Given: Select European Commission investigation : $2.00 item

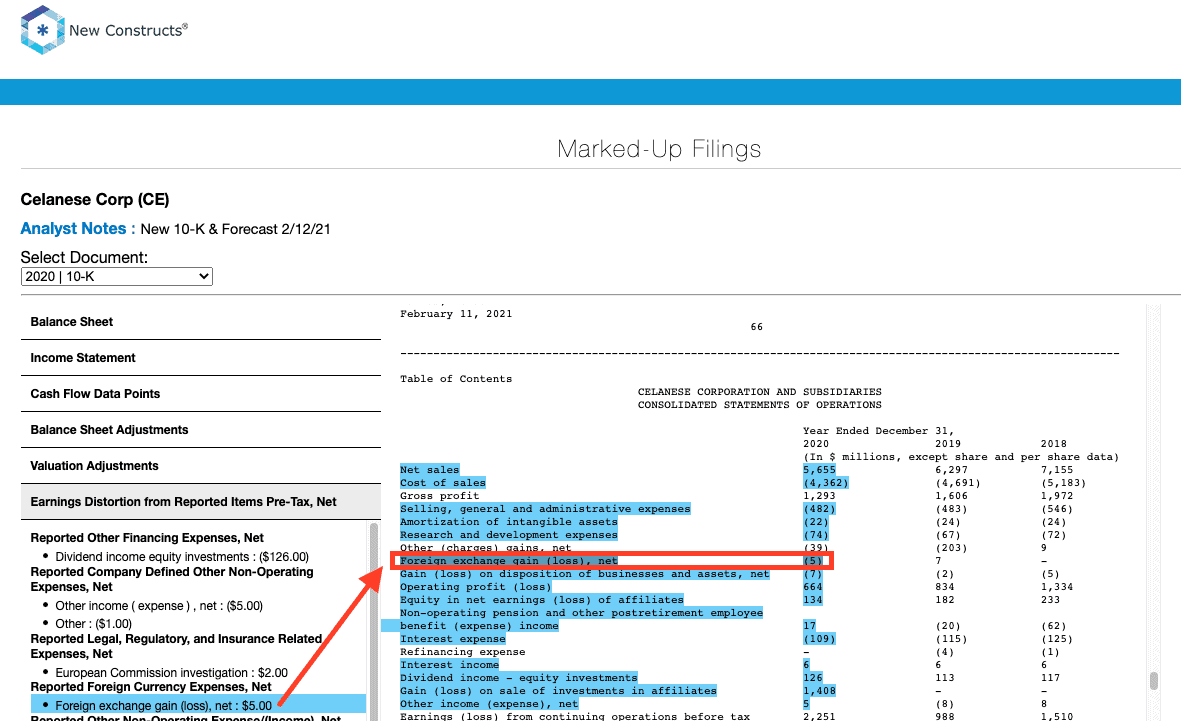Looking at the screenshot, I should click(171, 673).
